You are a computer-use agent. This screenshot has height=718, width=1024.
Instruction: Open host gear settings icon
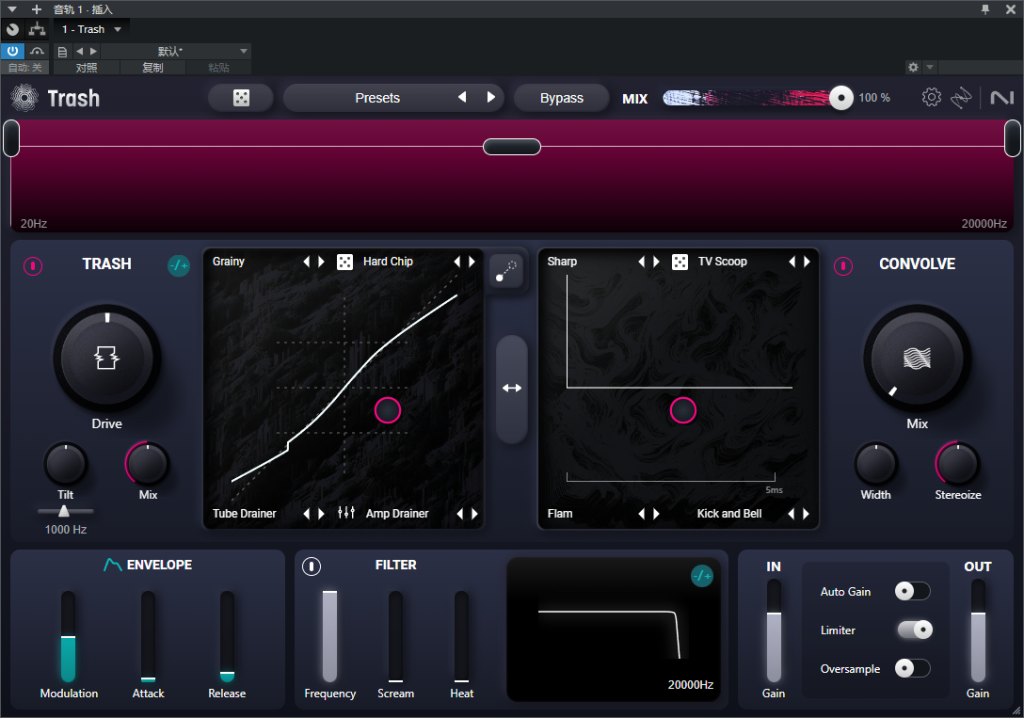[913, 67]
